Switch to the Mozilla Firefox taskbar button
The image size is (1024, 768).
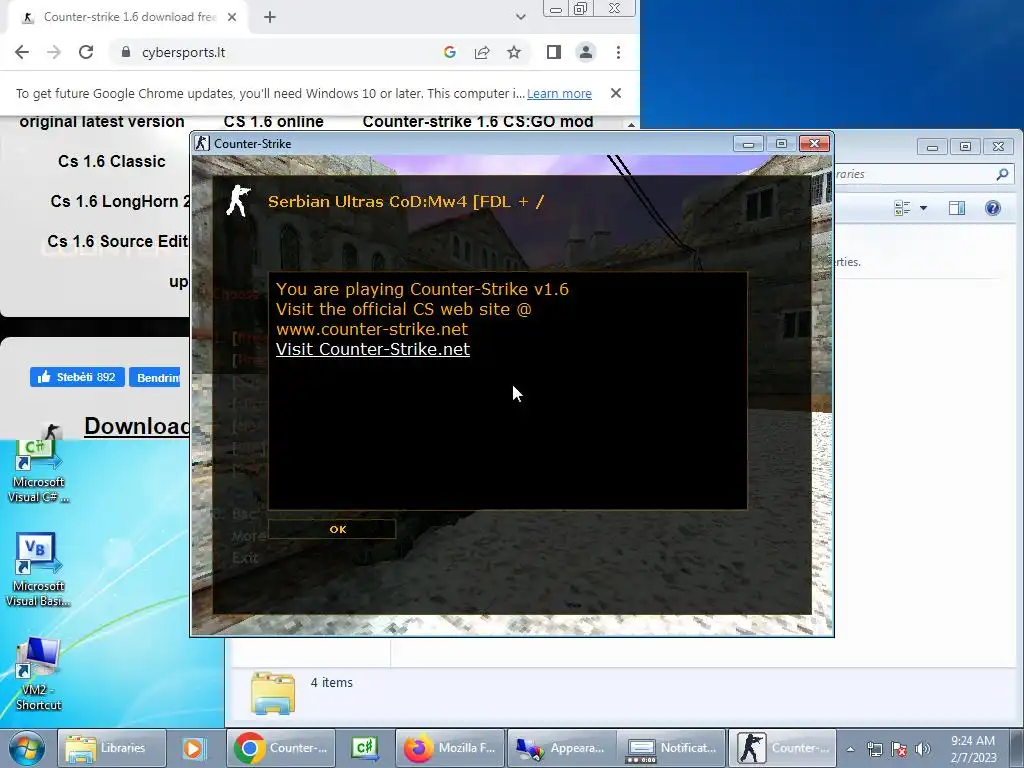(450, 748)
